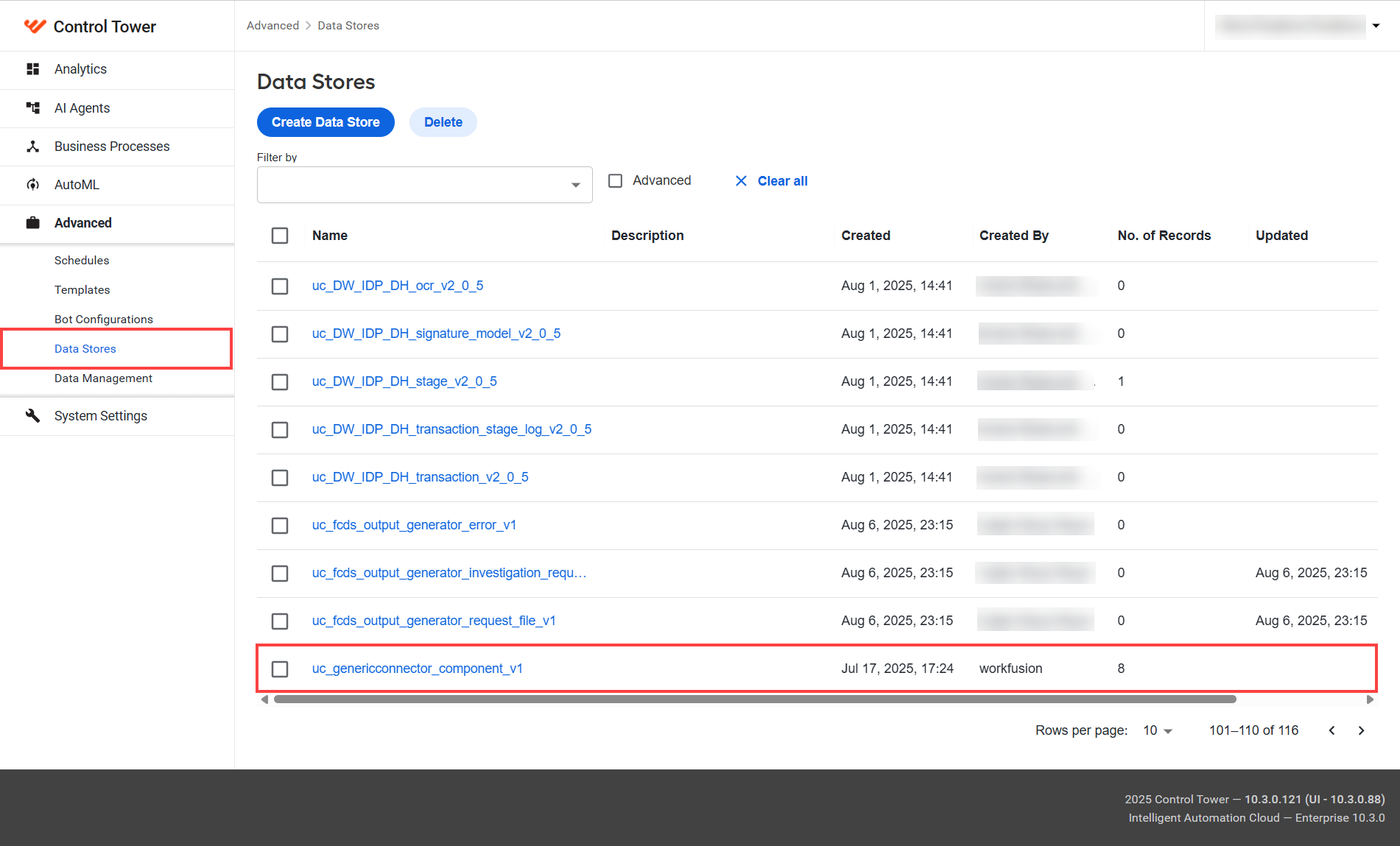
Task: Open Business Processes menu item
Action: [117, 147]
